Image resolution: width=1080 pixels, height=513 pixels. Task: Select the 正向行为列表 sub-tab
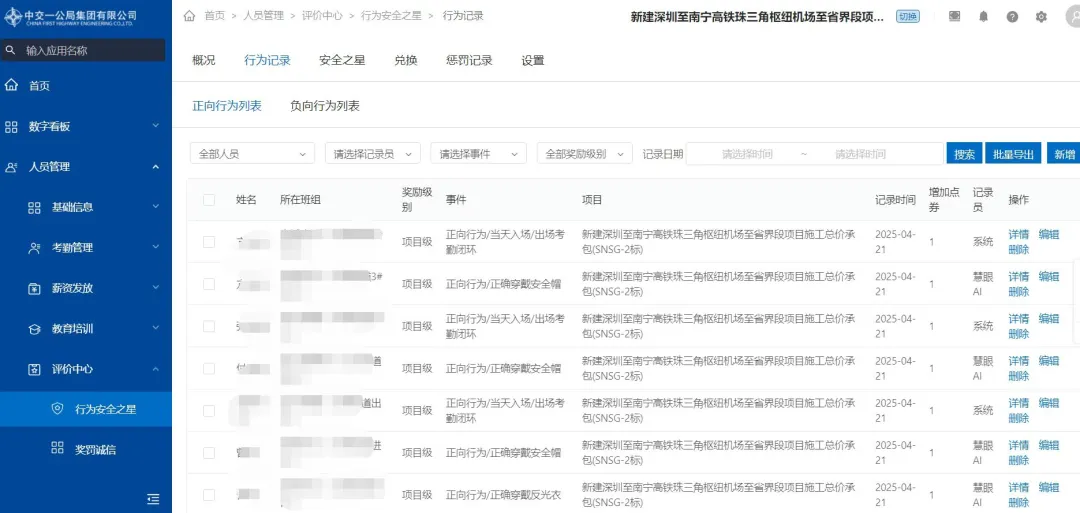(x=227, y=106)
